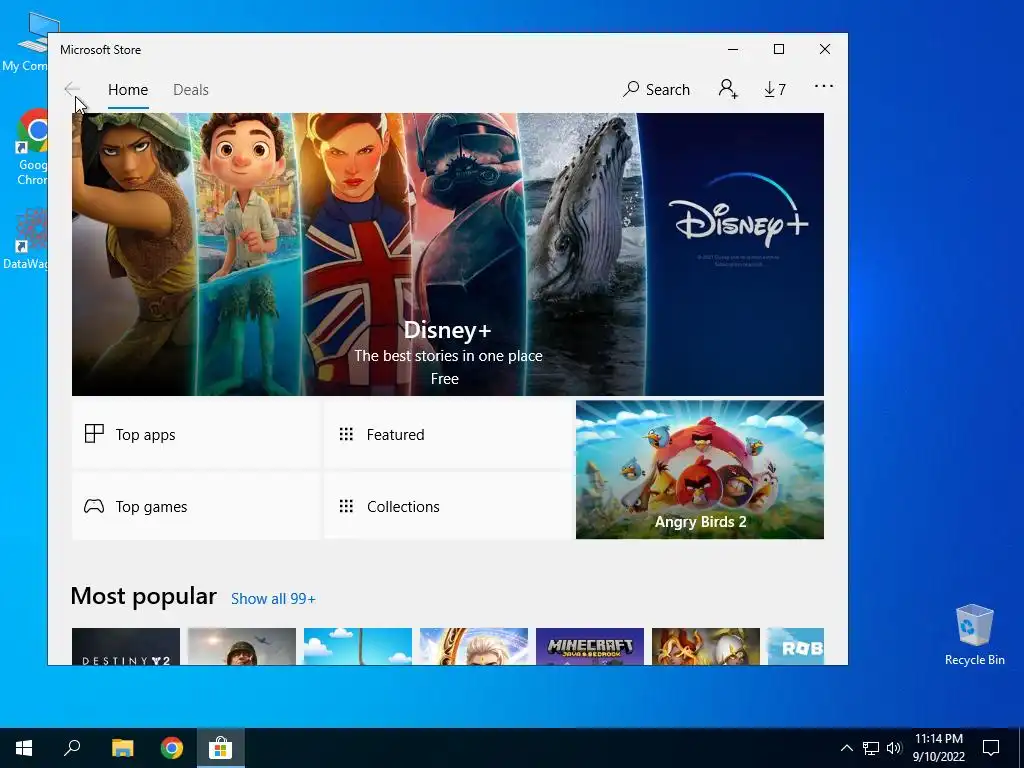
Task: Open the Destiny 2 game thumbnail
Action: click(x=125, y=647)
